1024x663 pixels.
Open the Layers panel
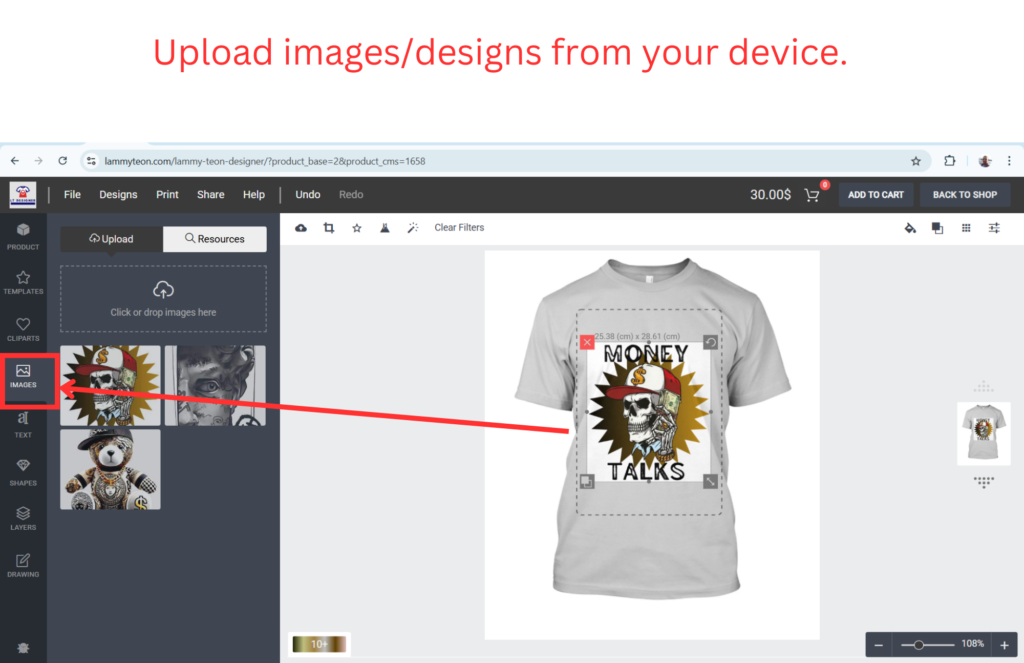[x=23, y=519]
